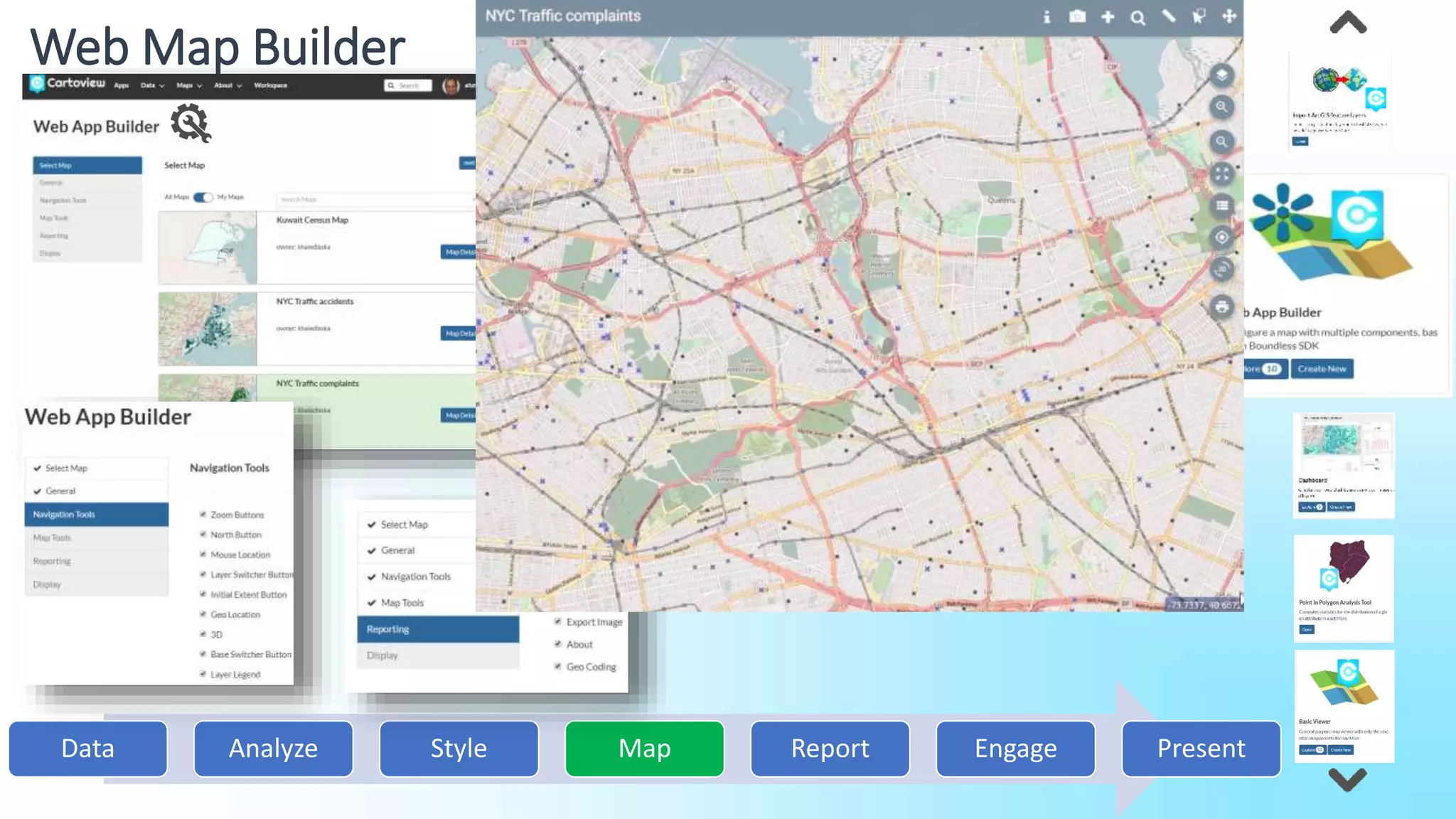This screenshot has height=819, width=1456.
Task: Open the Apps menu item
Action: click(x=122, y=85)
